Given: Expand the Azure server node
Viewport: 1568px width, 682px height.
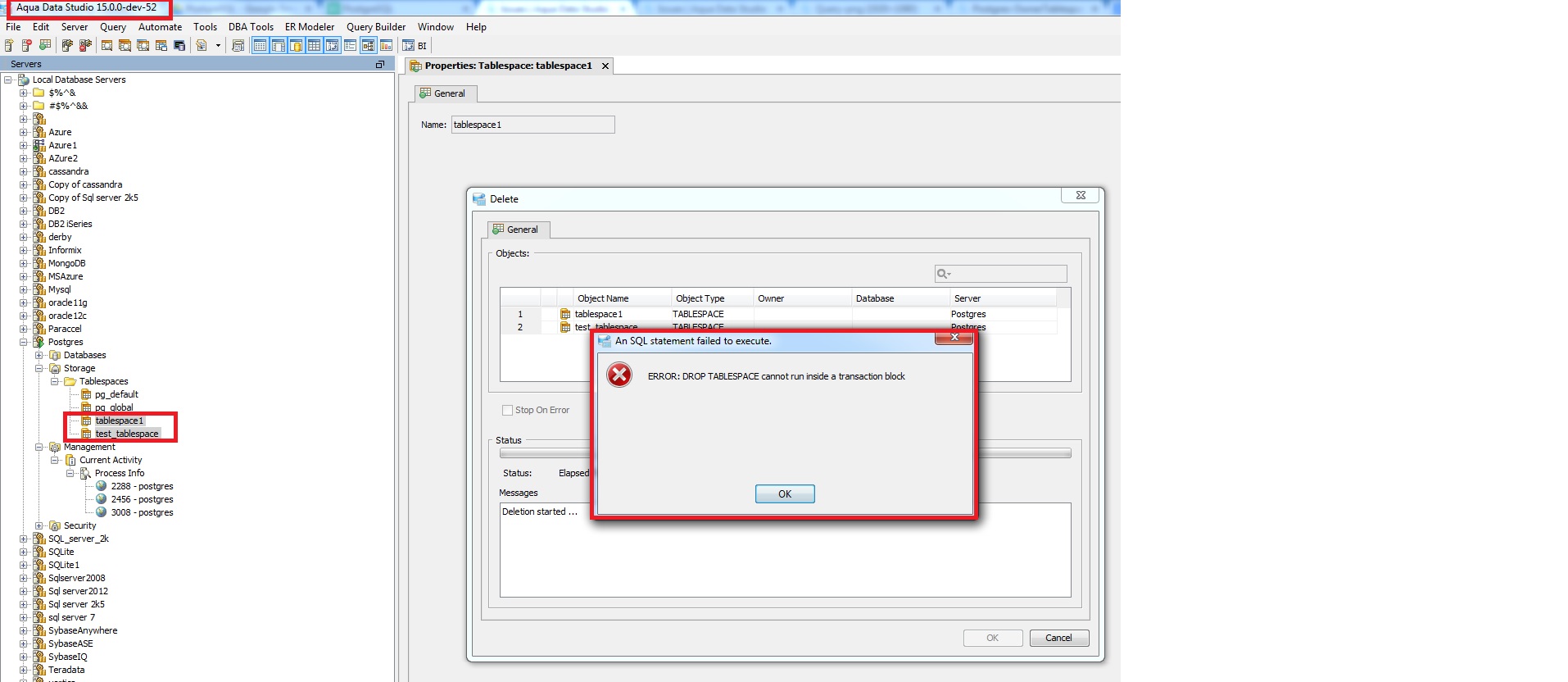Looking at the screenshot, I should pos(24,132).
